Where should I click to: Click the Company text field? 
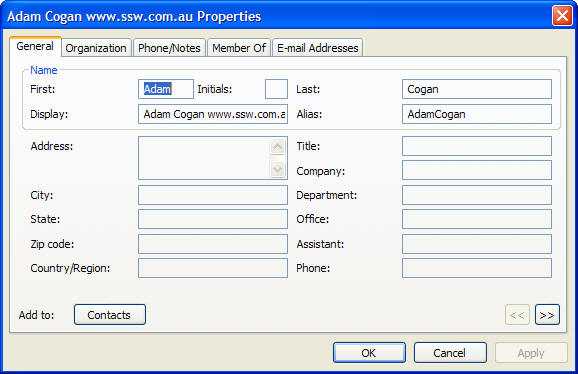(x=477, y=170)
